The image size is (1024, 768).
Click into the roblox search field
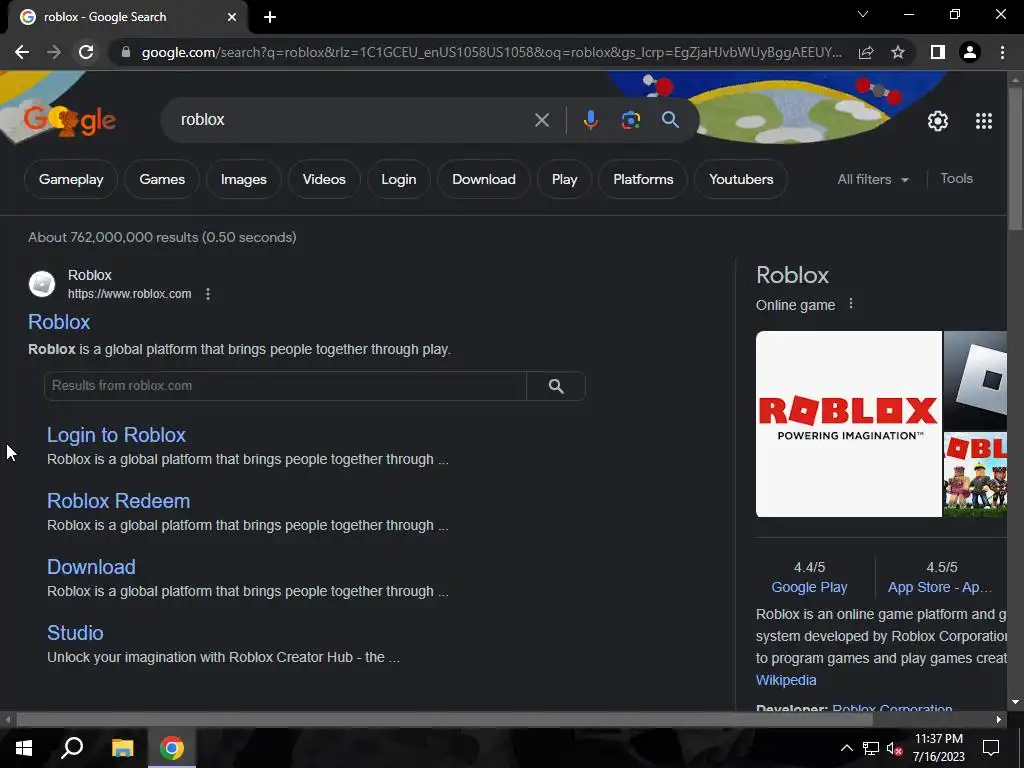click(x=353, y=120)
